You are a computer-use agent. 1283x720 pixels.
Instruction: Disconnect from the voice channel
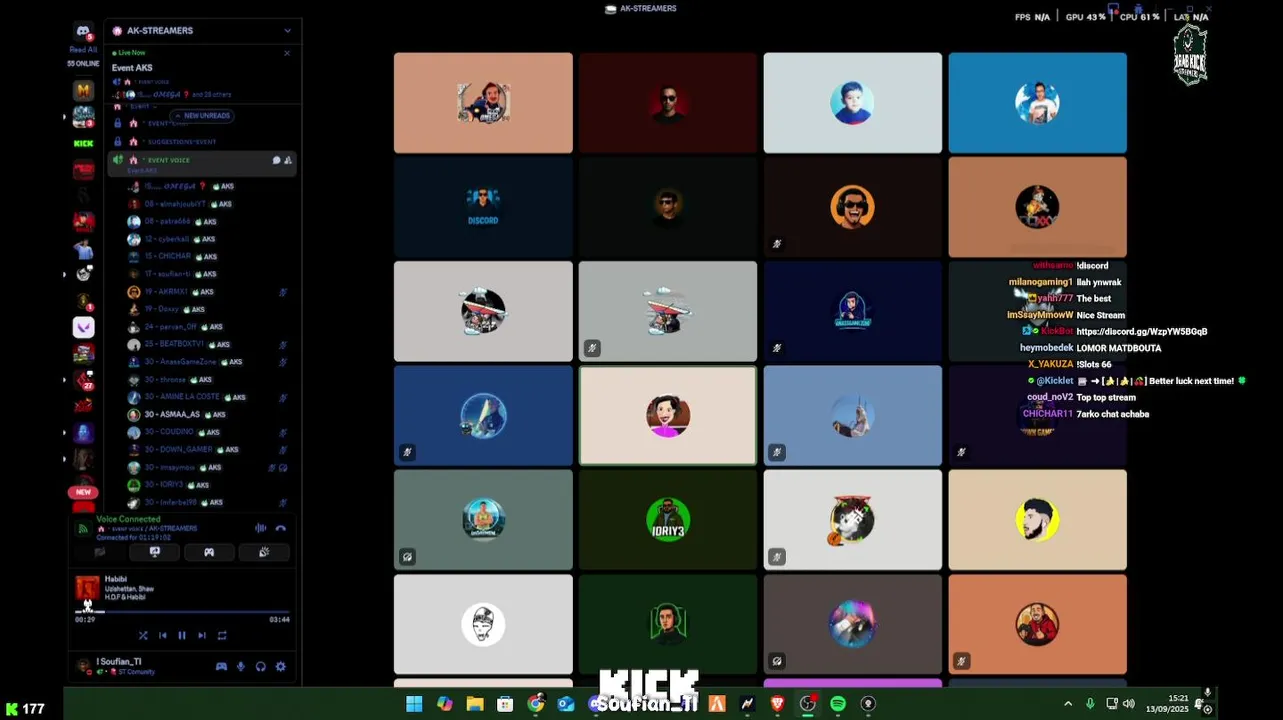pyautogui.click(x=281, y=528)
